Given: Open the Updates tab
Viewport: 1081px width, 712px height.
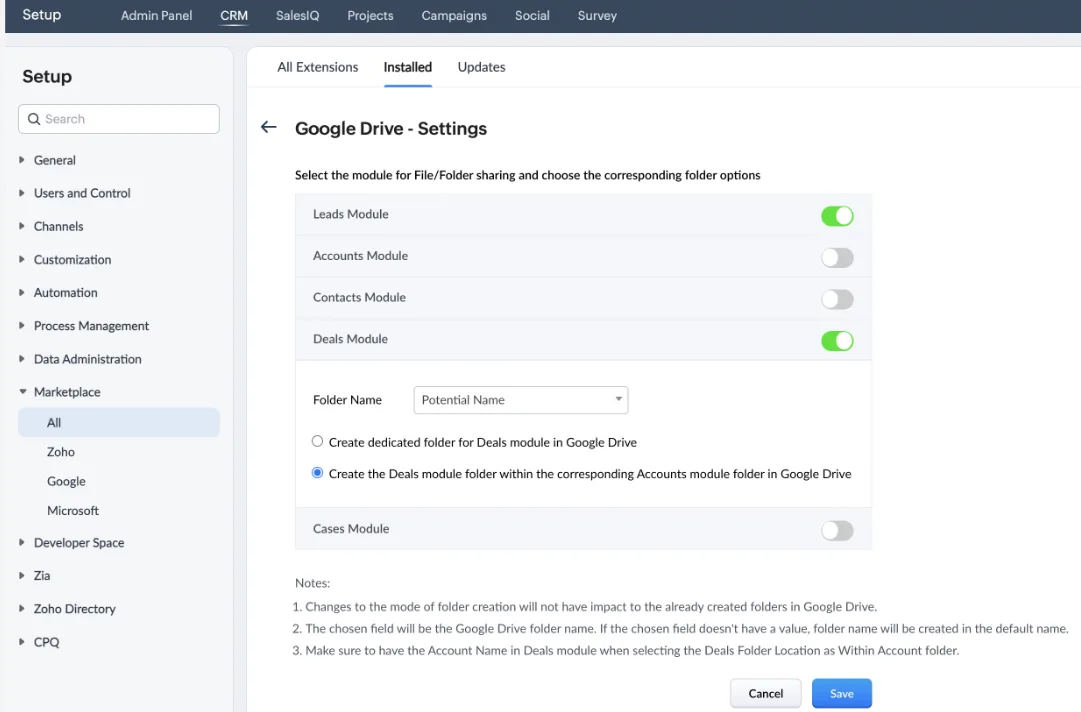Looking at the screenshot, I should 481,66.
